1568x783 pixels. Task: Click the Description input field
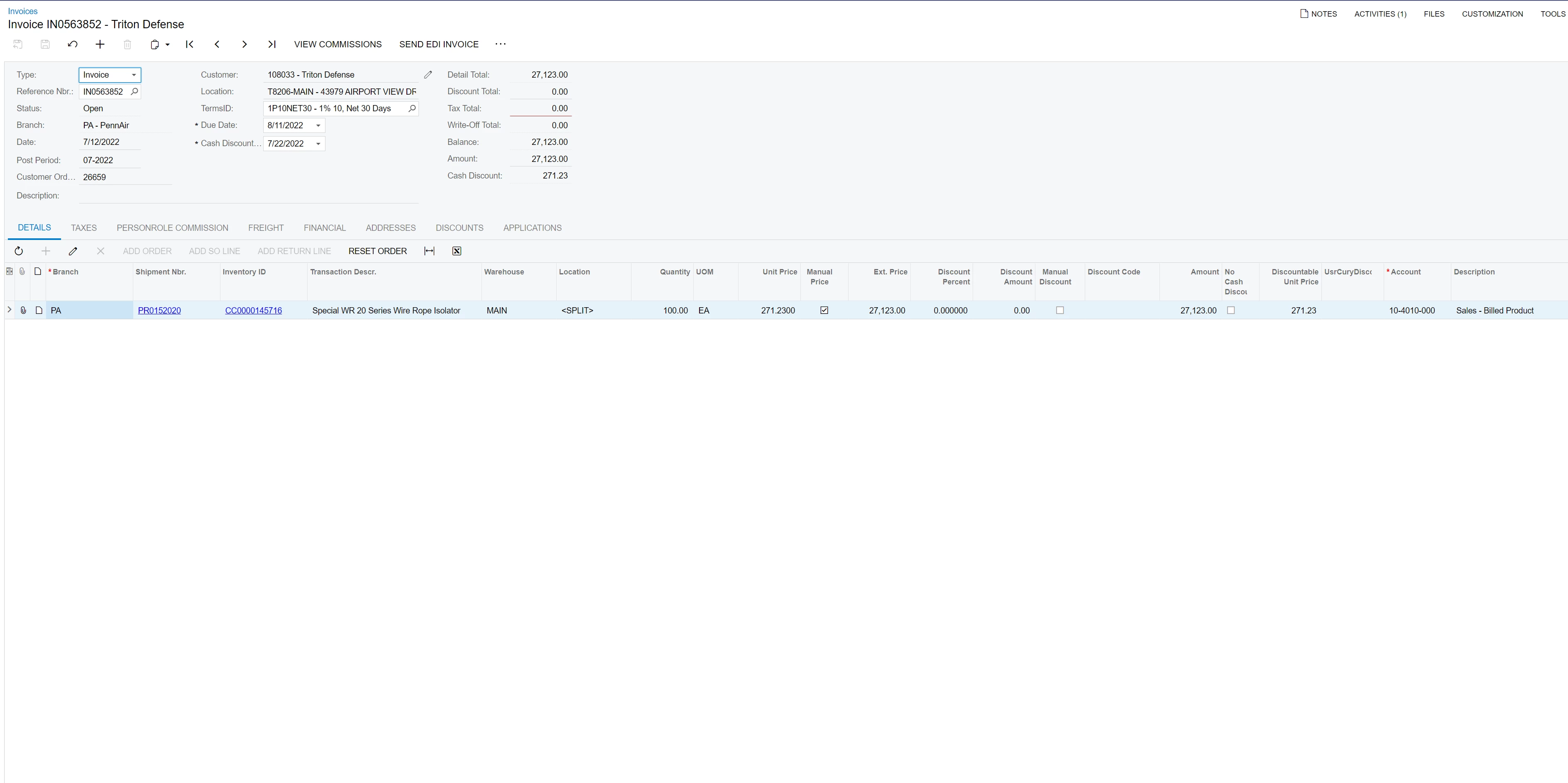[x=248, y=196]
